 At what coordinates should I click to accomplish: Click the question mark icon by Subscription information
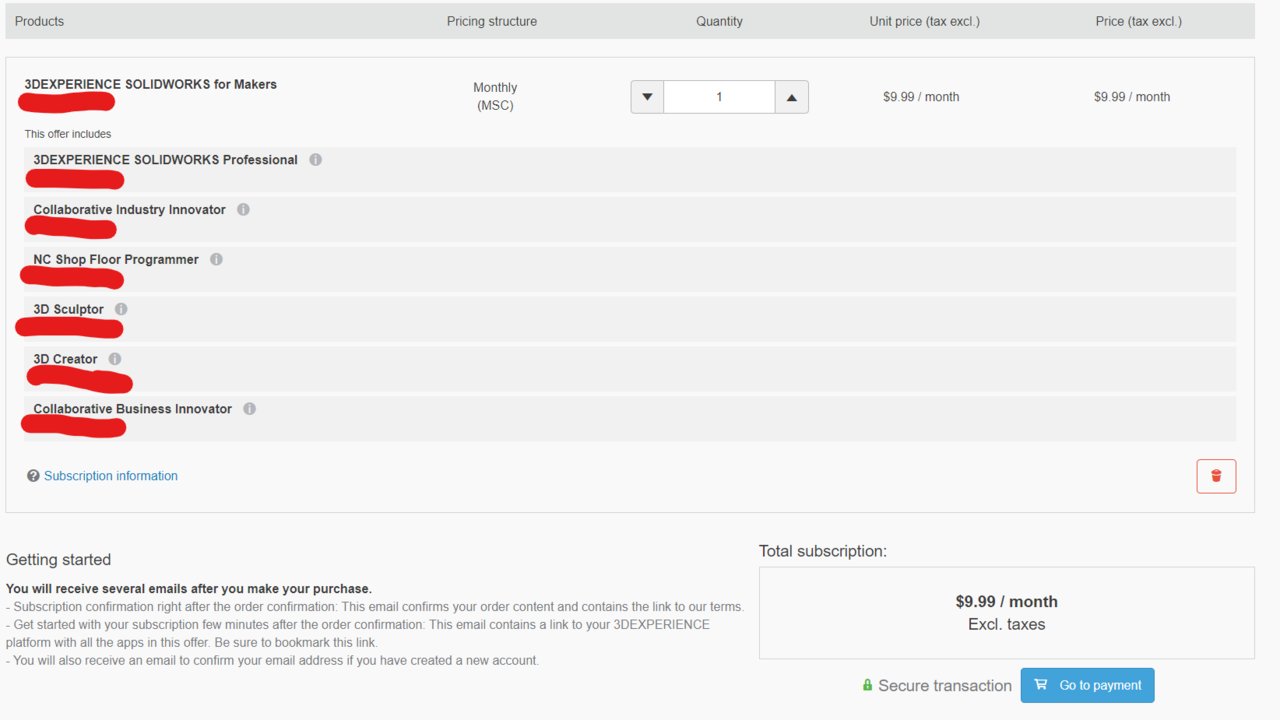point(33,476)
